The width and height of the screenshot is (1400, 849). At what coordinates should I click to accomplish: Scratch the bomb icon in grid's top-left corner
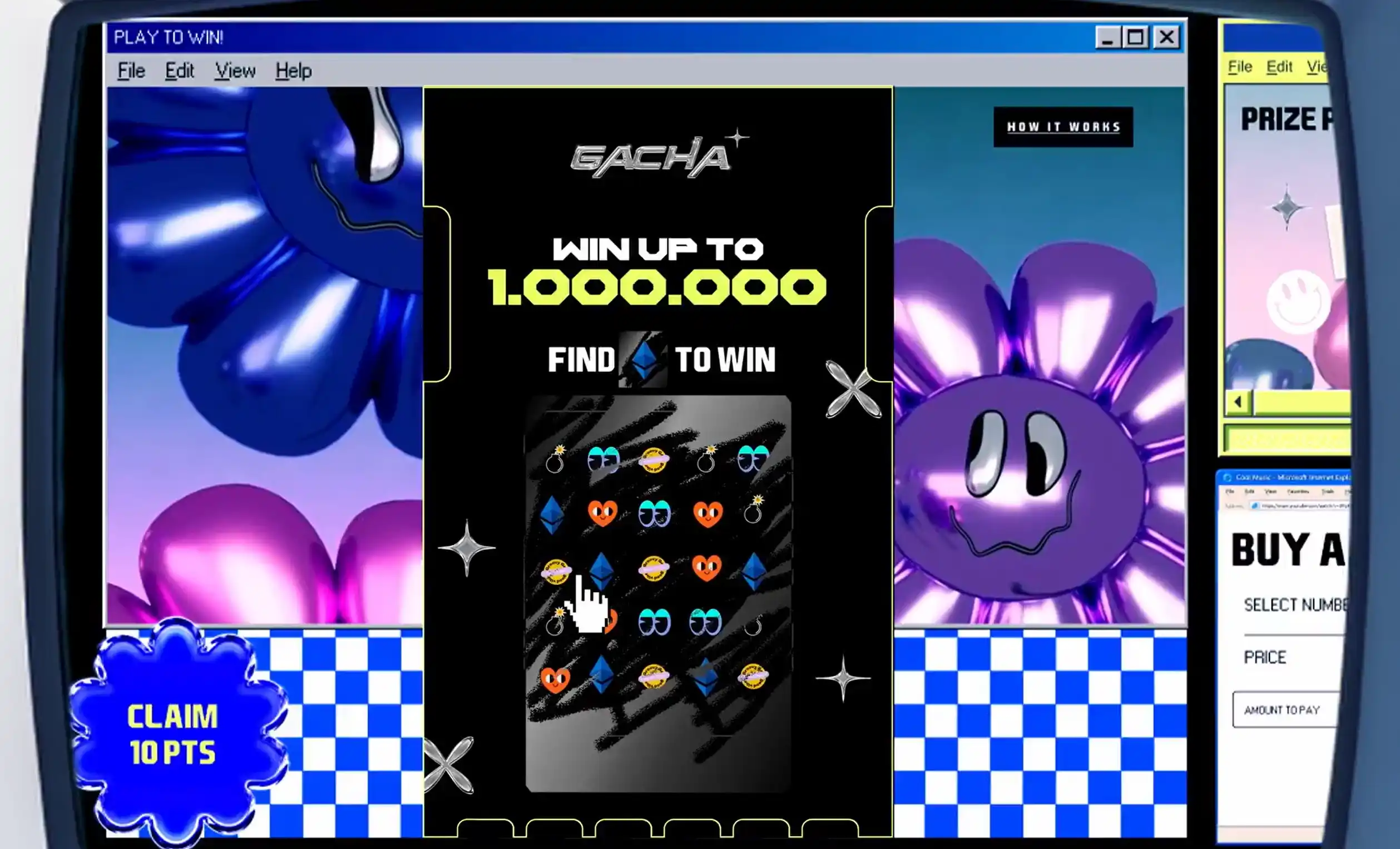555,460
